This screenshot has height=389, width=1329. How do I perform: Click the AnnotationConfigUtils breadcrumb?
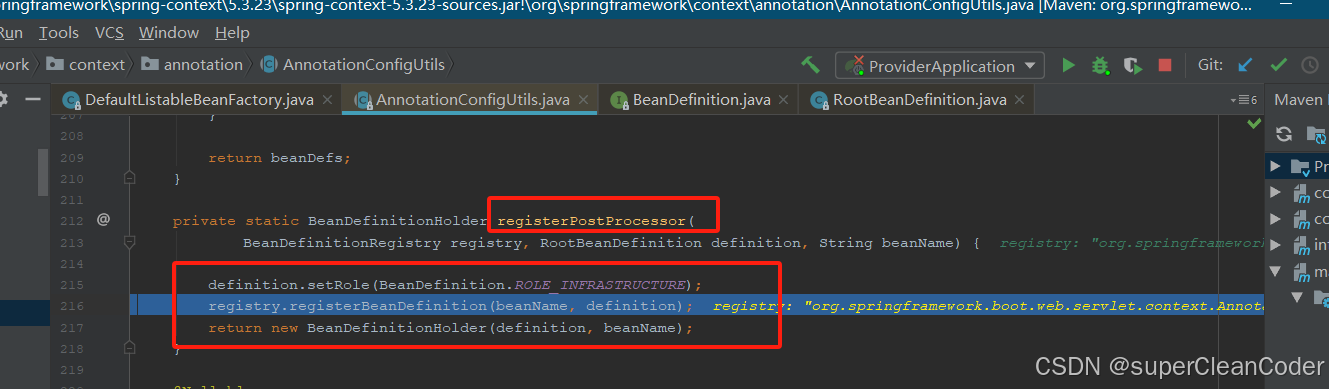click(352, 64)
